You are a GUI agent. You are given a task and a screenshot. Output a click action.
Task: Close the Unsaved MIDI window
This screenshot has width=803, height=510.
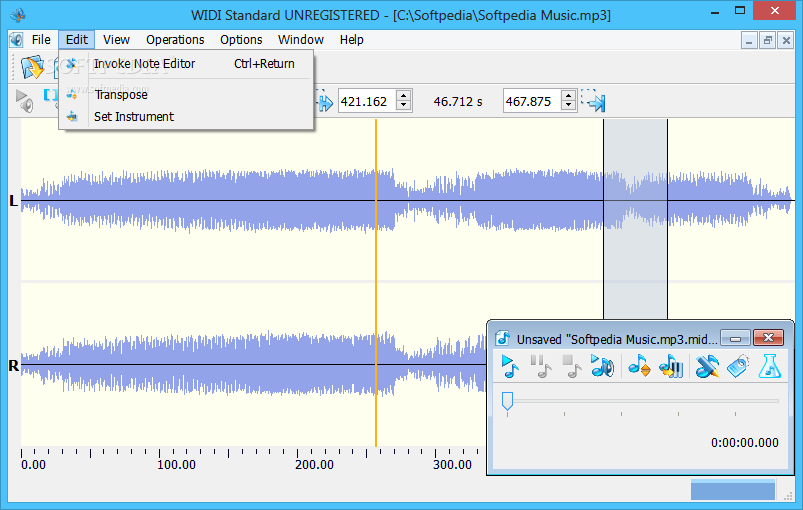point(768,338)
